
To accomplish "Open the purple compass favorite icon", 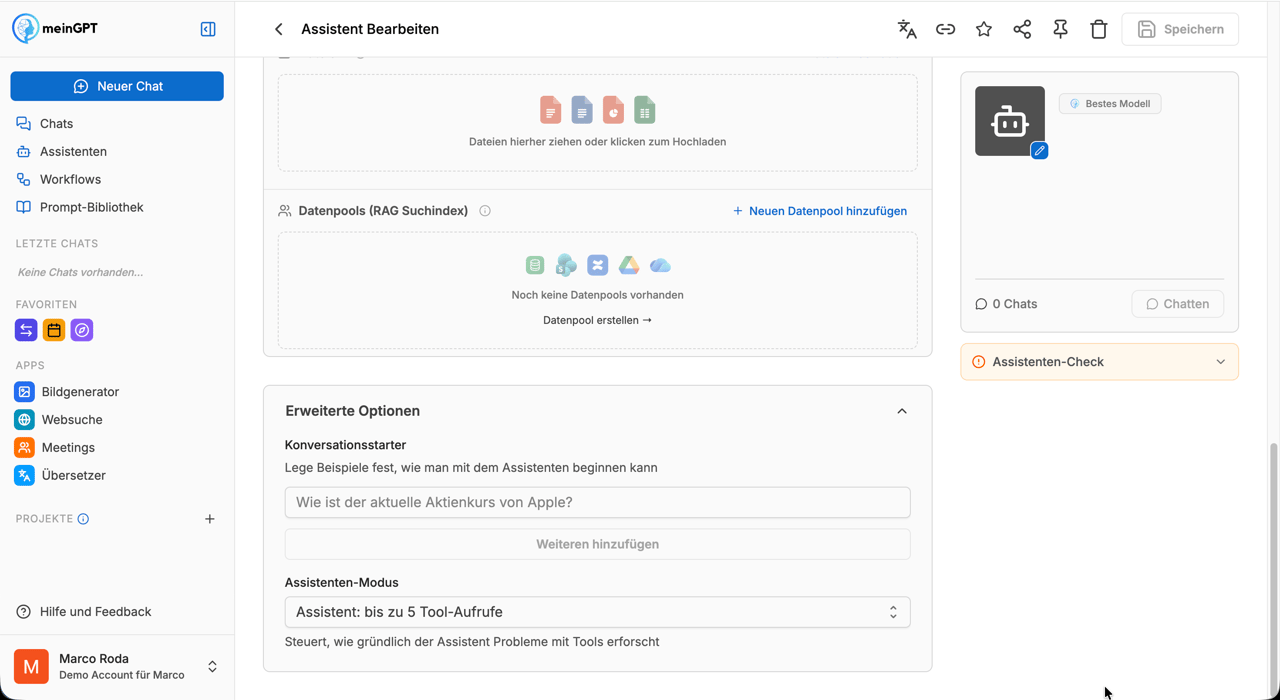I will pyautogui.click(x=82, y=330).
